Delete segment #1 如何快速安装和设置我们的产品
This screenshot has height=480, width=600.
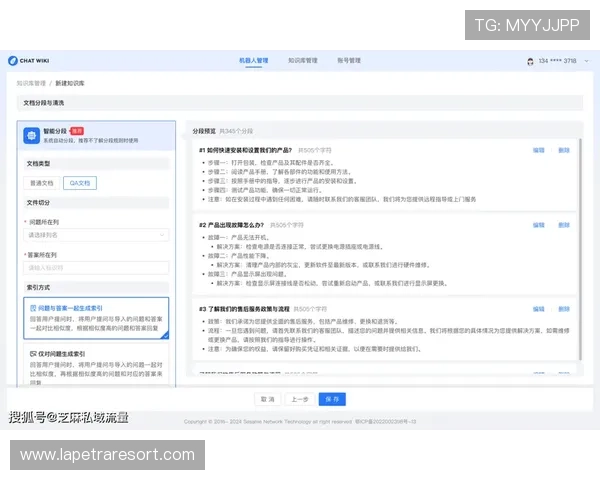point(564,150)
